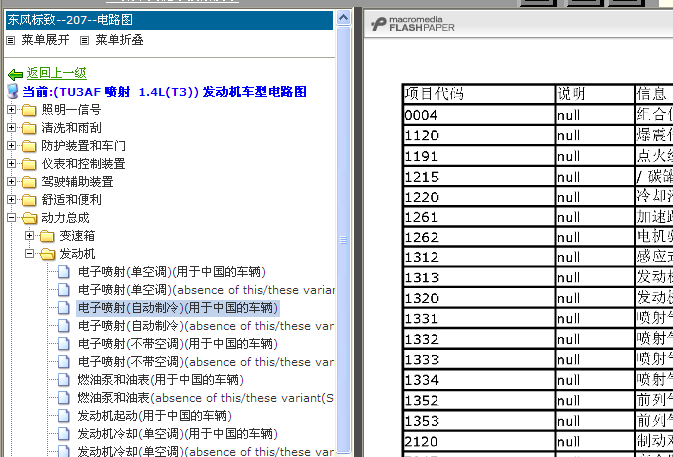The image size is (673, 457).
Task: Click the Macromedia FlashPaper logo
Action: coord(412,24)
